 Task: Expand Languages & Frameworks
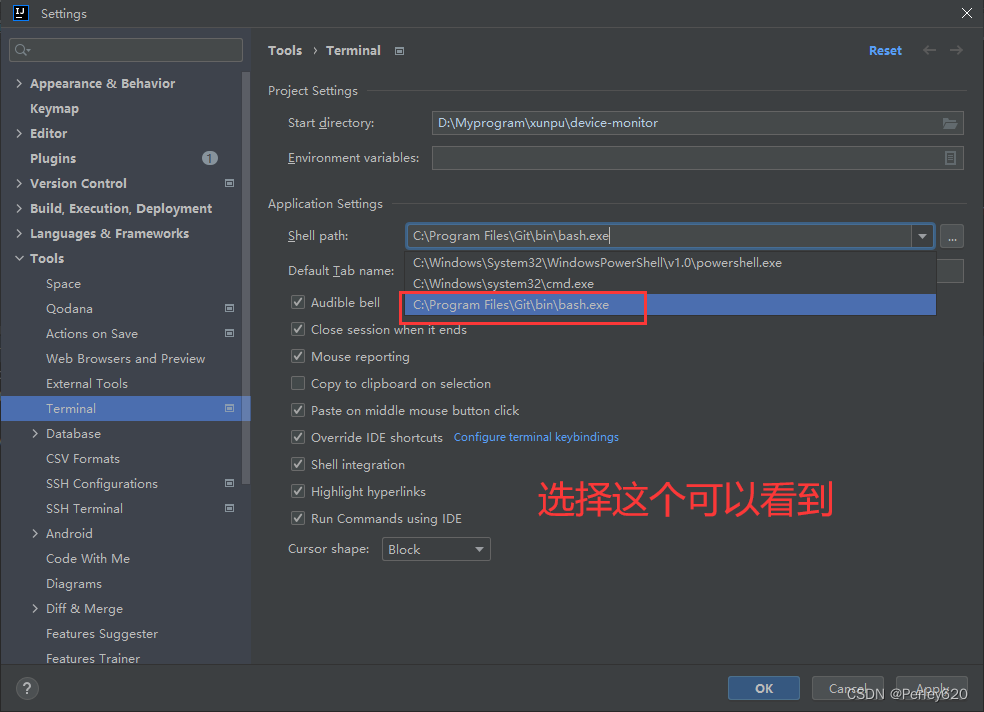[19, 233]
